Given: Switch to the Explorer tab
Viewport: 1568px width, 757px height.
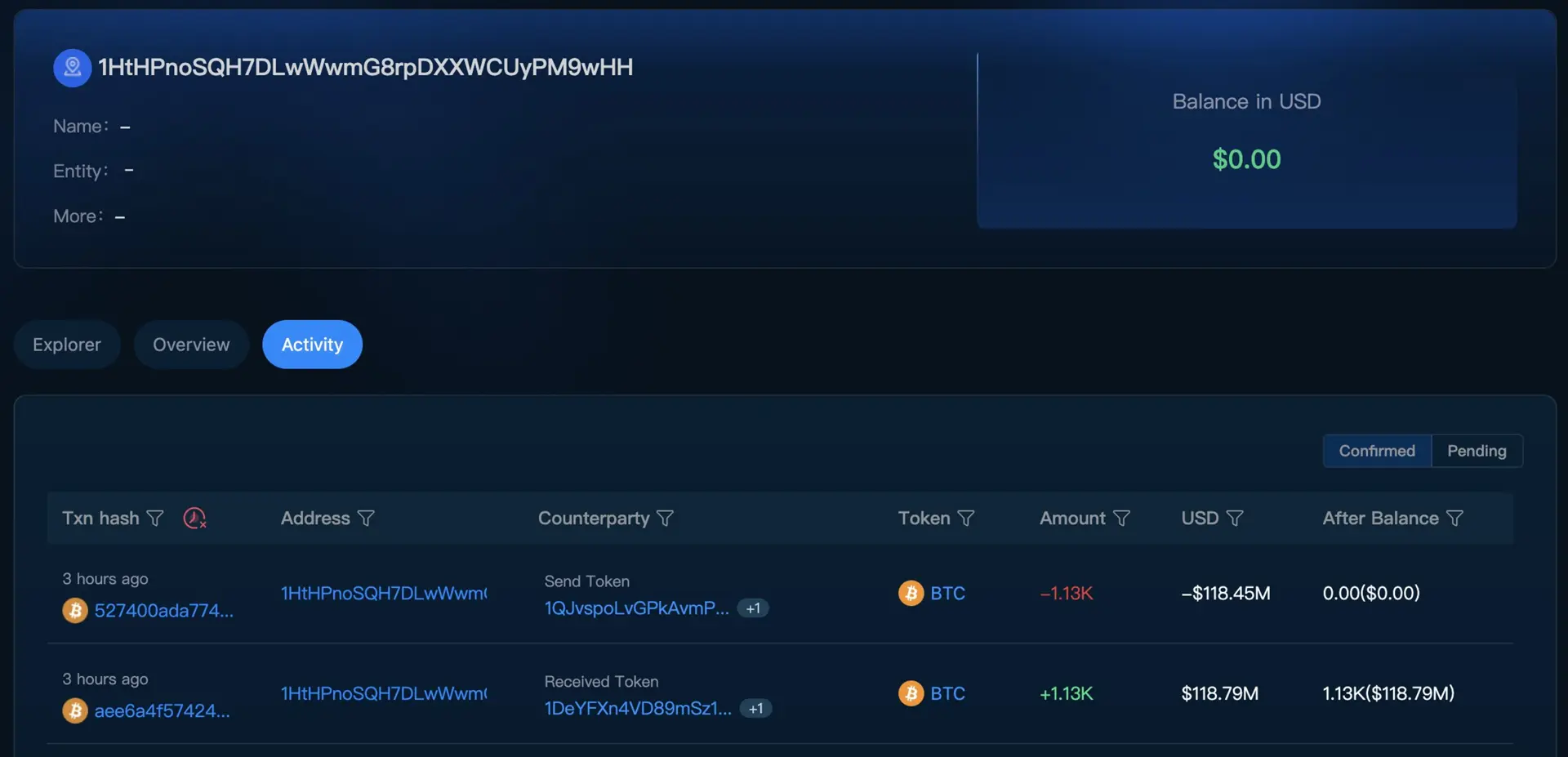Looking at the screenshot, I should (67, 345).
